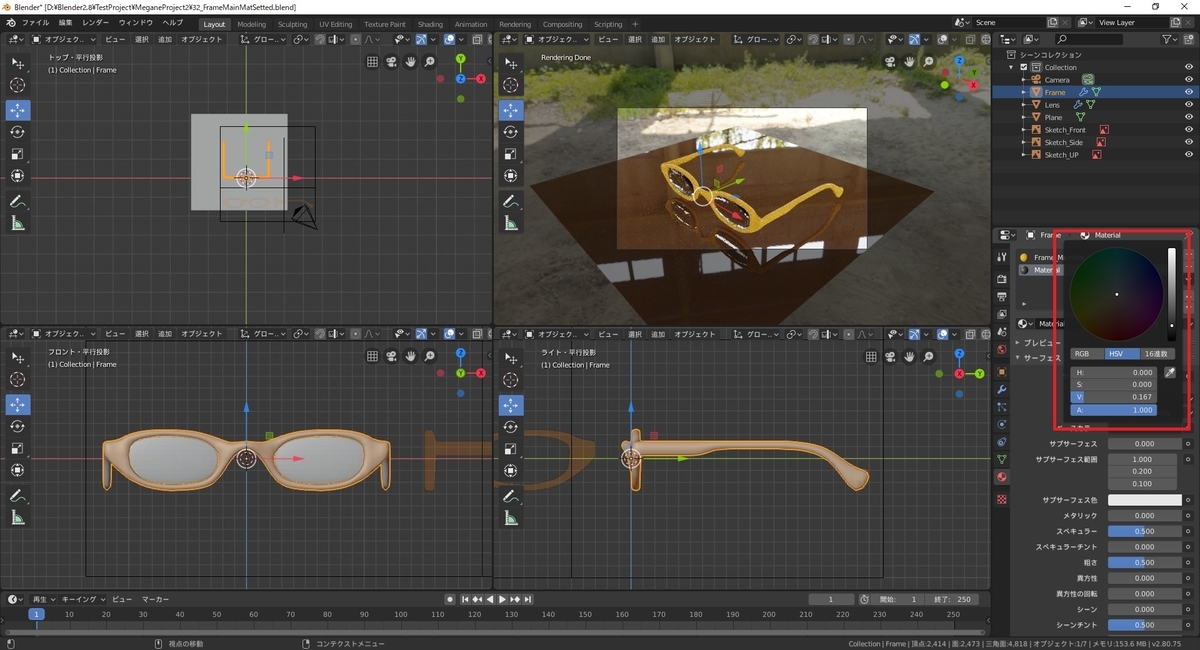Click the eyedropper in the color picker
1200x650 pixels.
click(1171, 372)
